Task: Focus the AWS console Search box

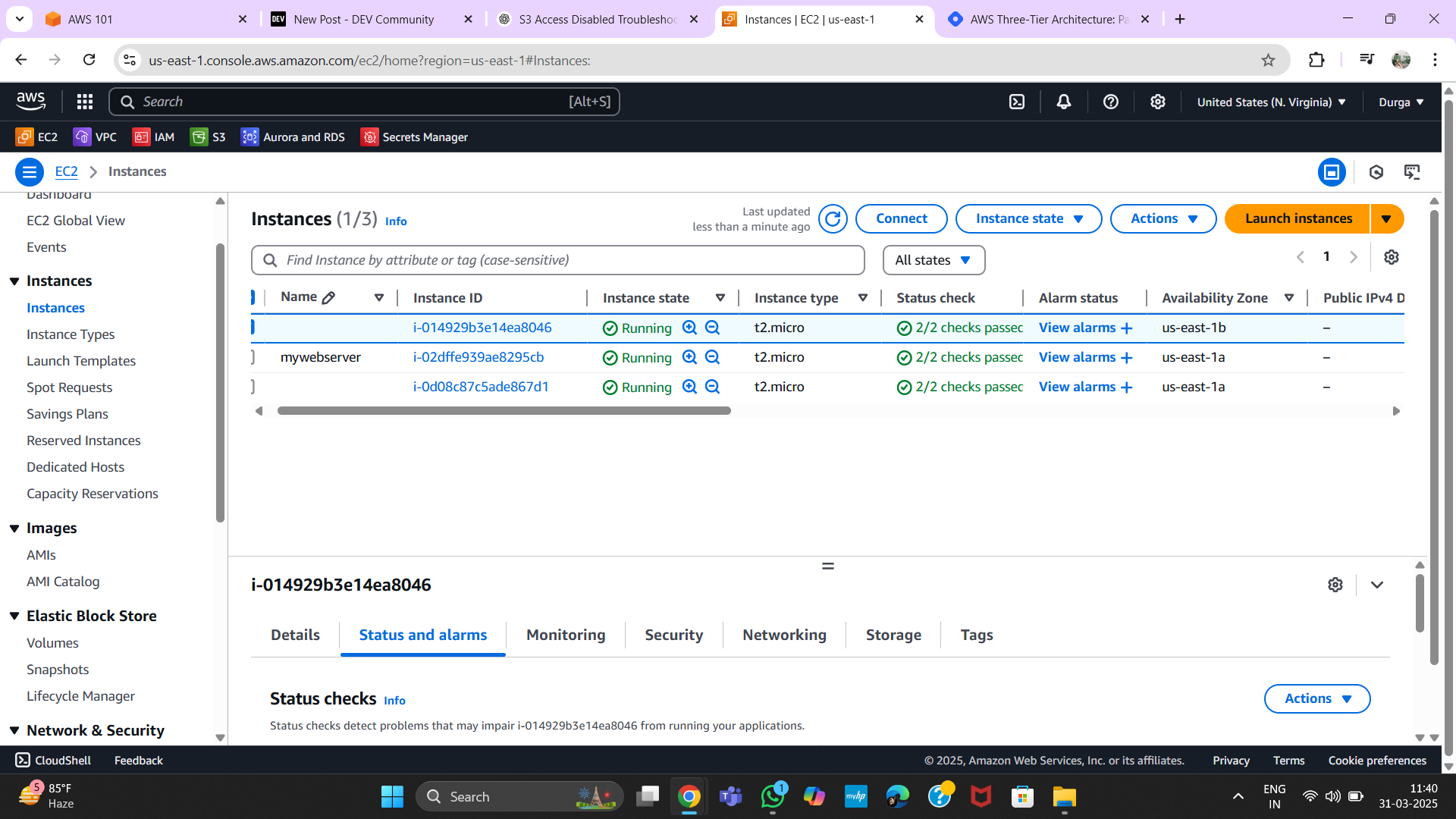Action: pyautogui.click(x=364, y=102)
